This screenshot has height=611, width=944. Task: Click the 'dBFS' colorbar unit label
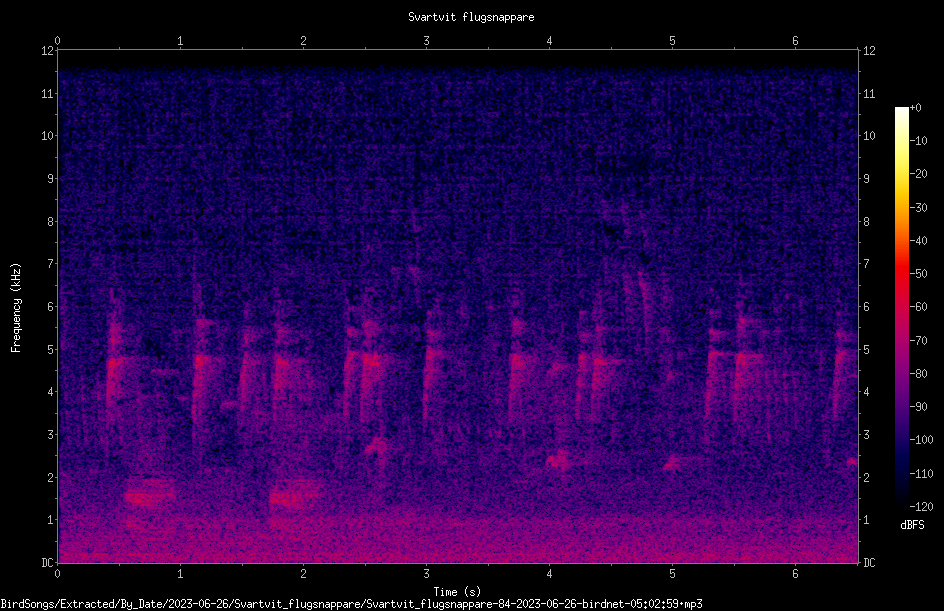912,525
